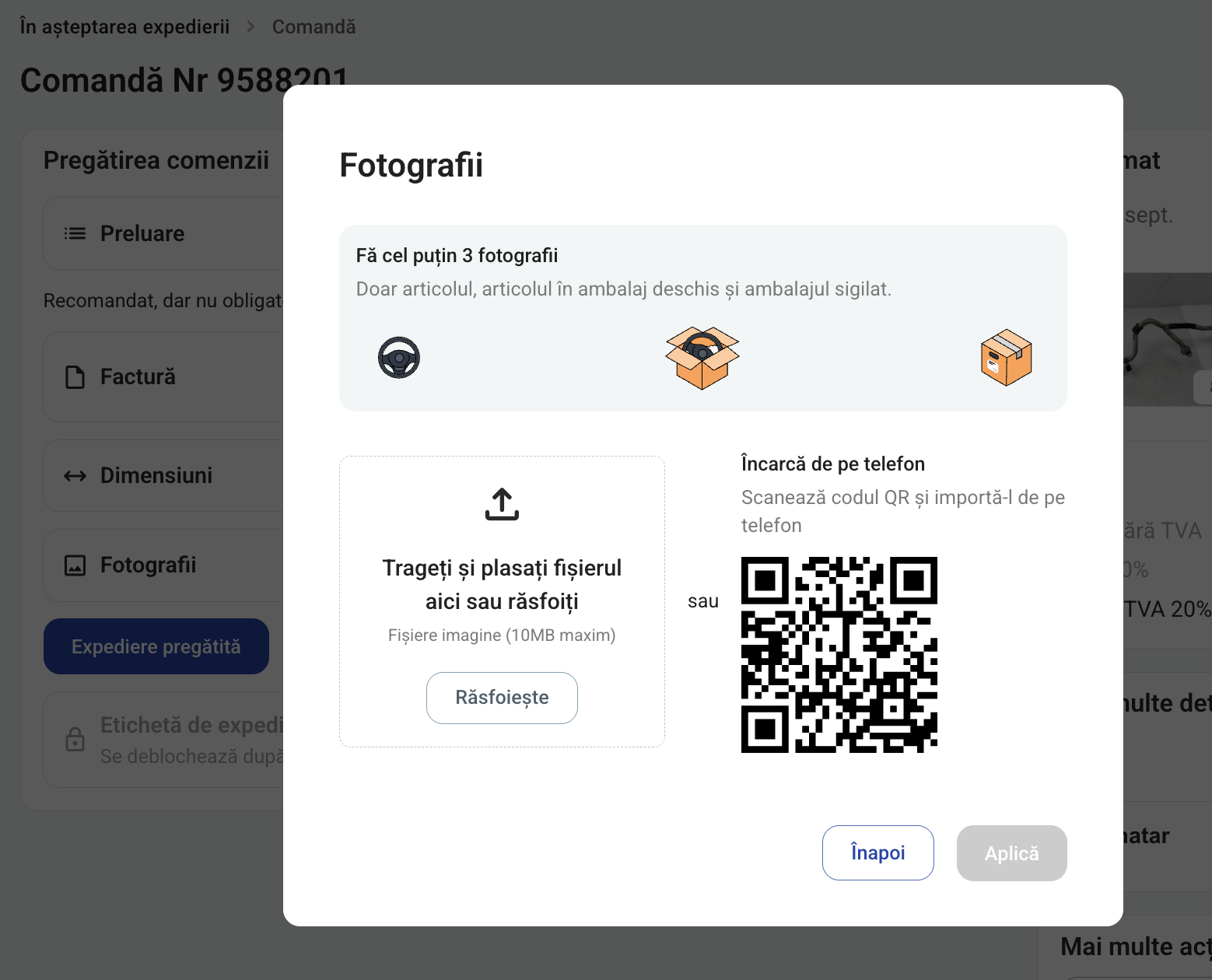The image size is (1212, 980).
Task: Click the Răsfoiește browse button
Action: click(x=502, y=698)
